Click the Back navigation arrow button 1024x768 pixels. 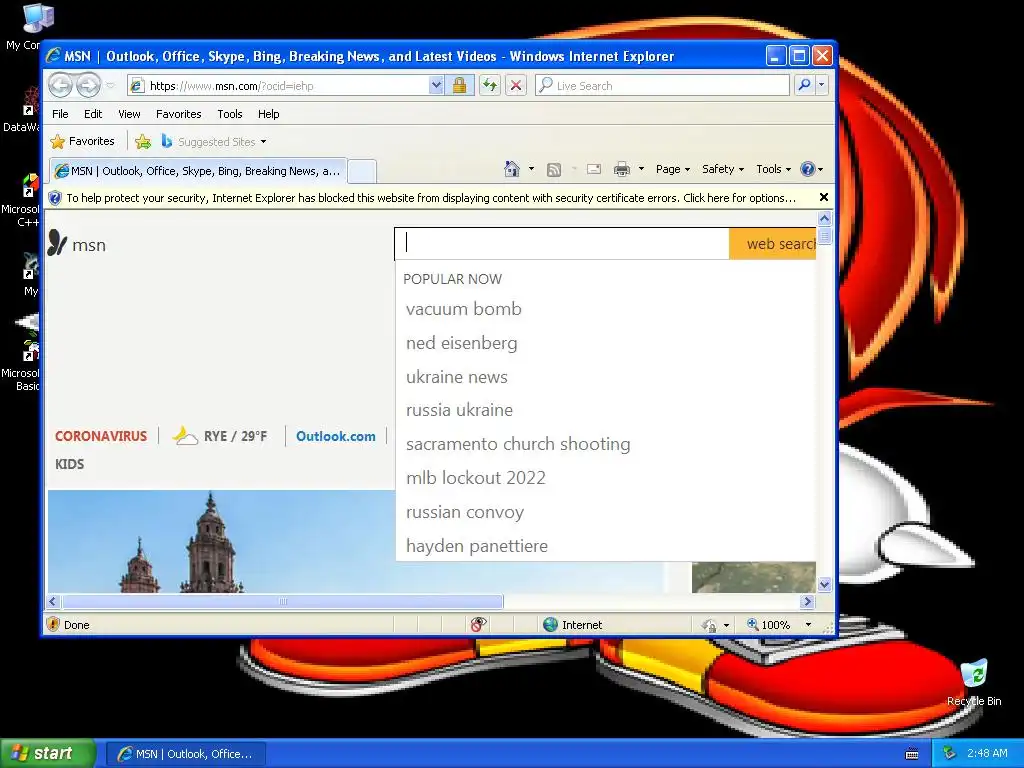point(60,86)
